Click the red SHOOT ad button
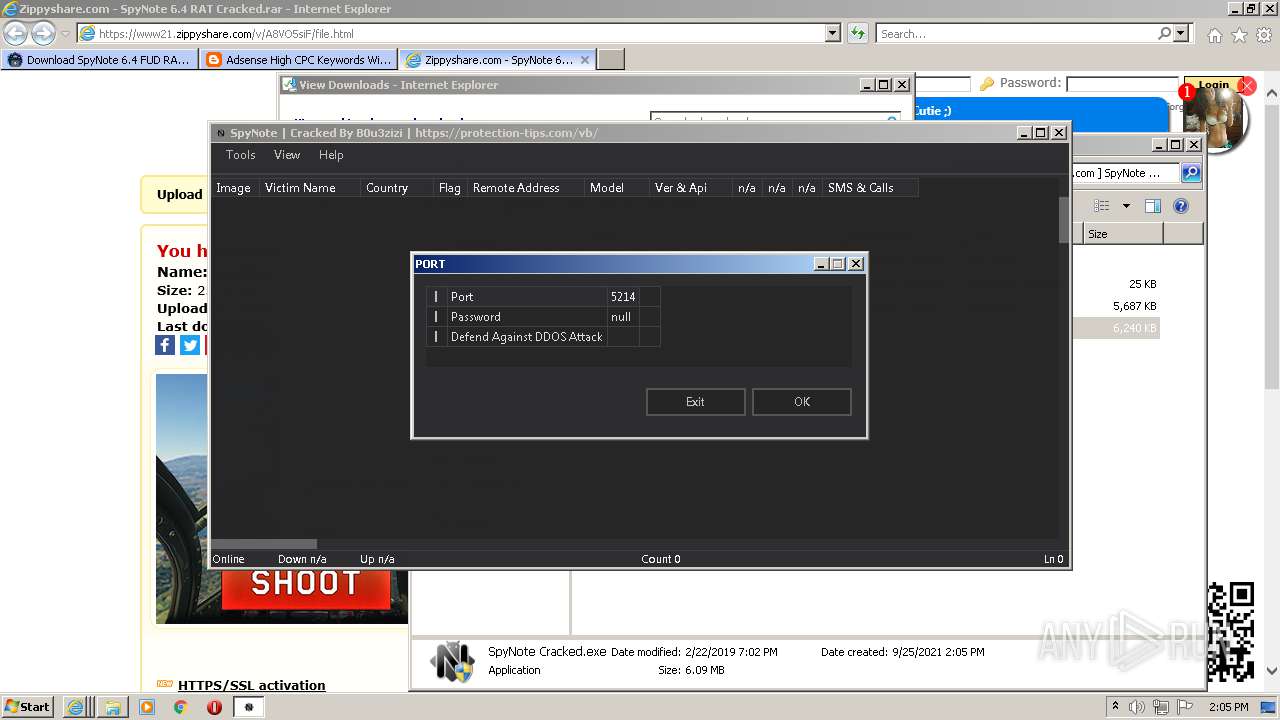 [305, 585]
